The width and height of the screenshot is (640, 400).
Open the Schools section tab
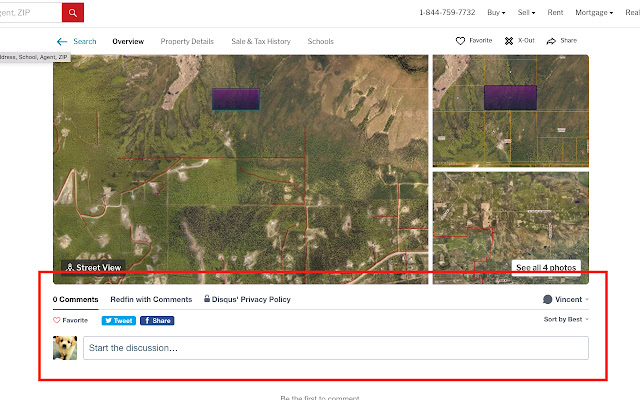(x=320, y=41)
